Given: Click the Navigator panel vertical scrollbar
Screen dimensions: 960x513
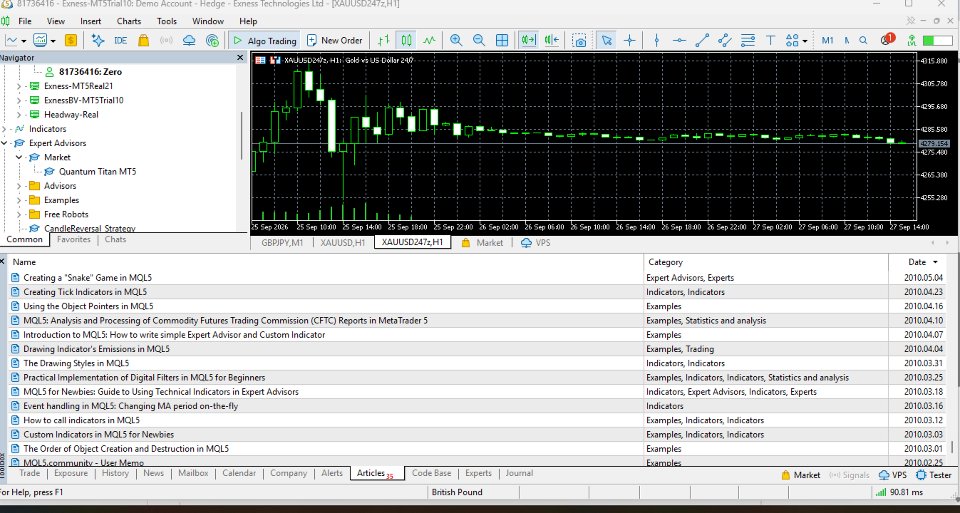Looking at the screenshot, I should [x=242, y=135].
